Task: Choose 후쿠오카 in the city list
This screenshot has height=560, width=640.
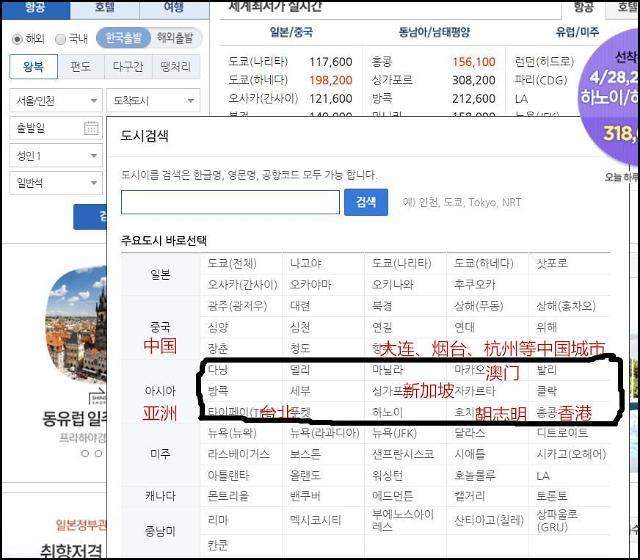Action: pyautogui.click(x=475, y=284)
